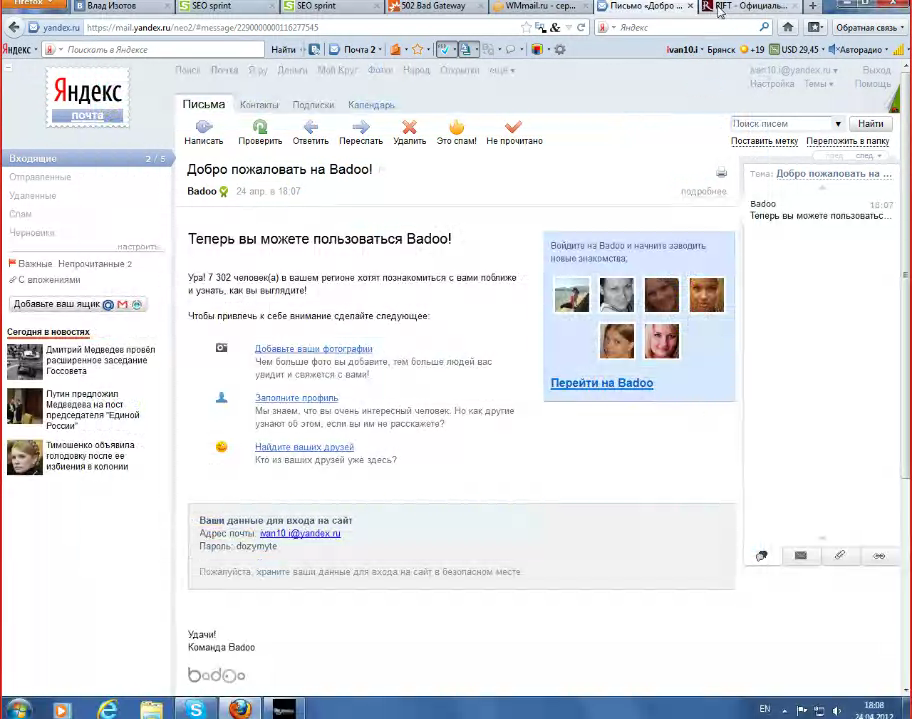Click the Выход logout link

pyautogui.click(x=877, y=70)
